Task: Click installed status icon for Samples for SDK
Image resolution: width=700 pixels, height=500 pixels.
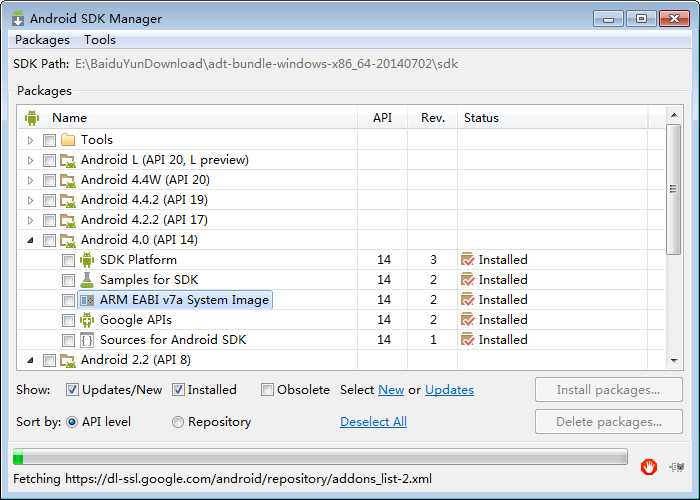Action: (x=467, y=279)
